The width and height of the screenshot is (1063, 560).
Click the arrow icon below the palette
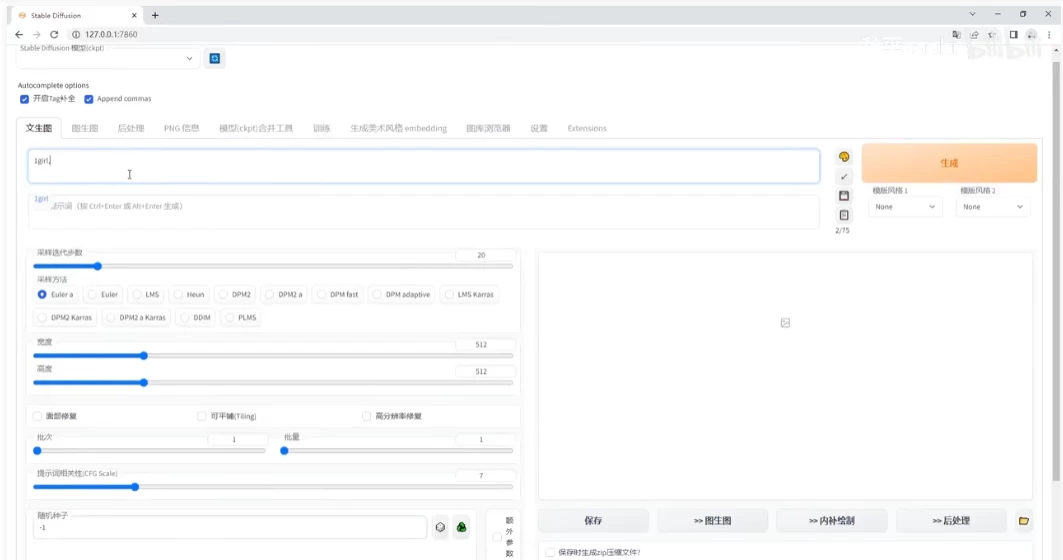tap(844, 176)
